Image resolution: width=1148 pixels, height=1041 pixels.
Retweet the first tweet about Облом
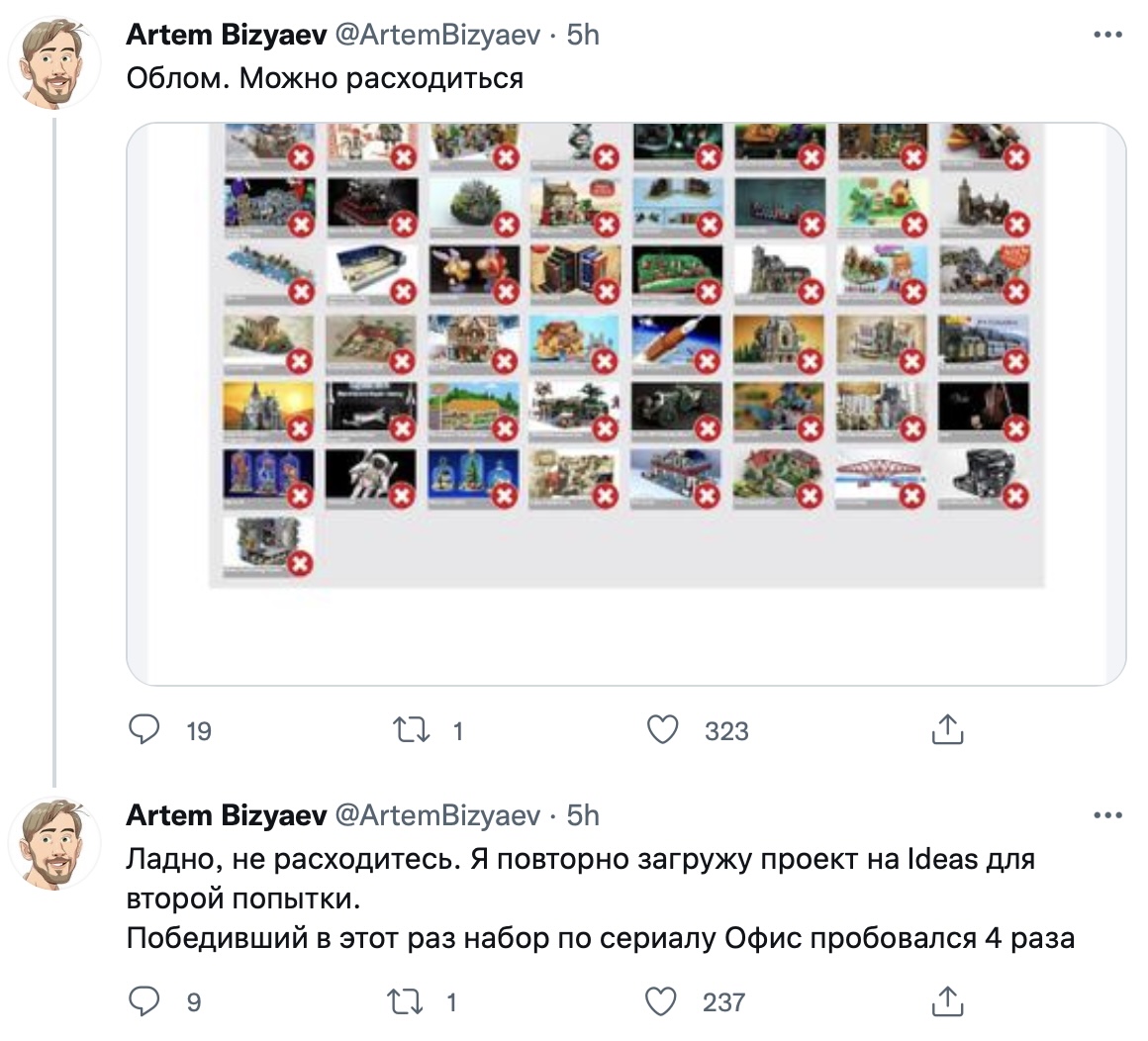[412, 730]
